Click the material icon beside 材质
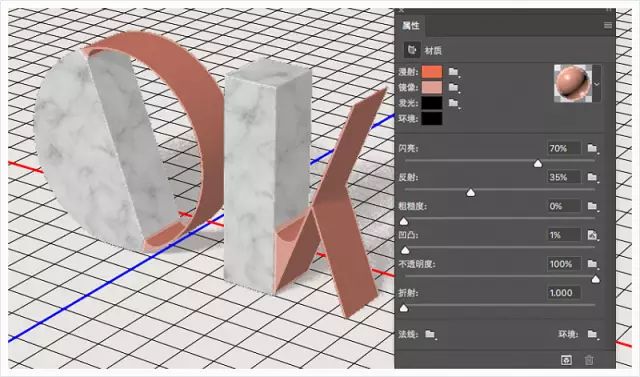The height and width of the screenshot is (377, 640). click(x=412, y=50)
